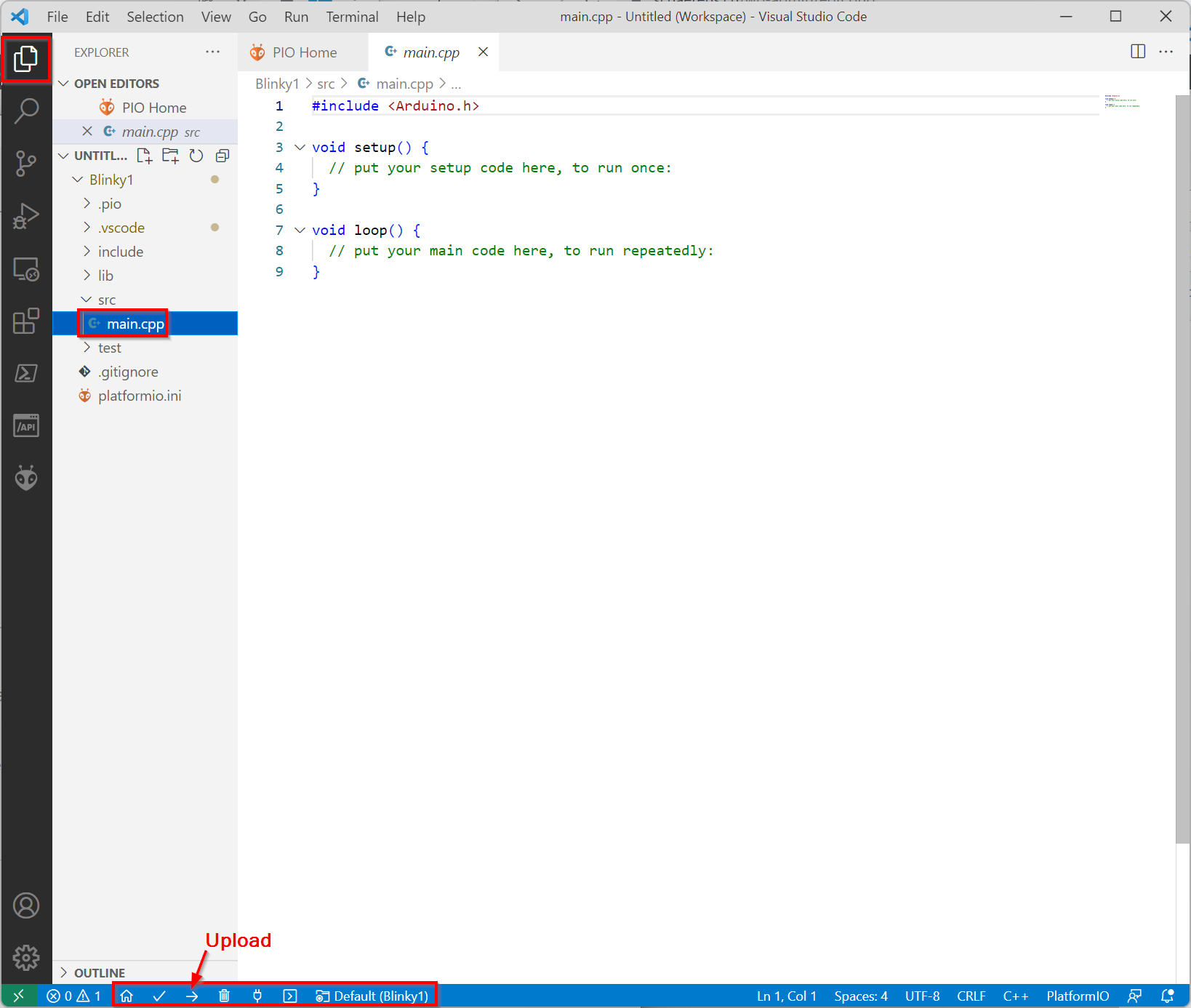
Task: Collapse the src folder
Action: point(87,300)
